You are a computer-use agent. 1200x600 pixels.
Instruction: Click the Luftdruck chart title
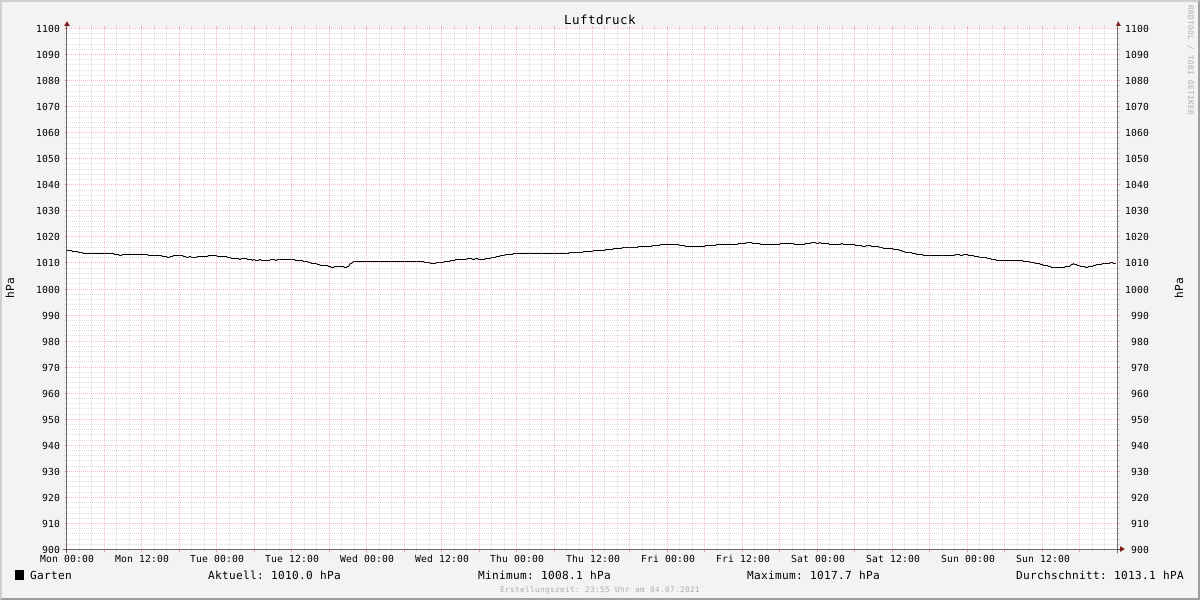[599, 20]
